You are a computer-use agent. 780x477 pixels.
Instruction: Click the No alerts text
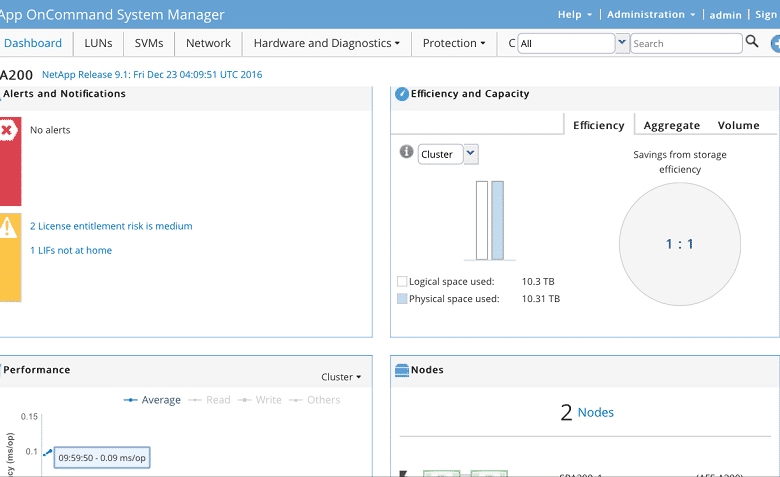[50, 130]
